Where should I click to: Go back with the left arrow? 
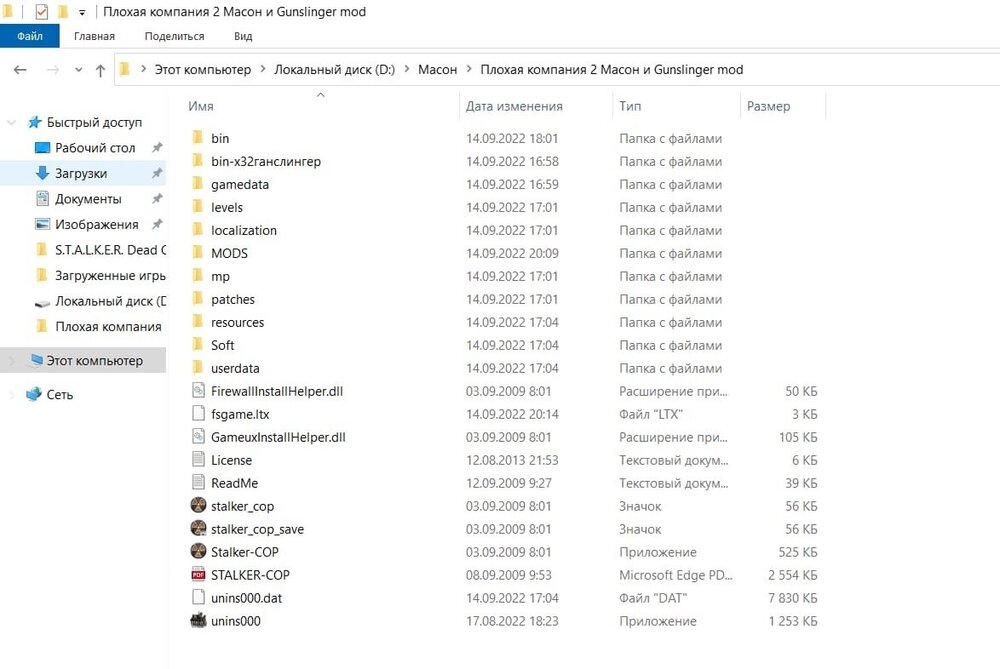20,70
